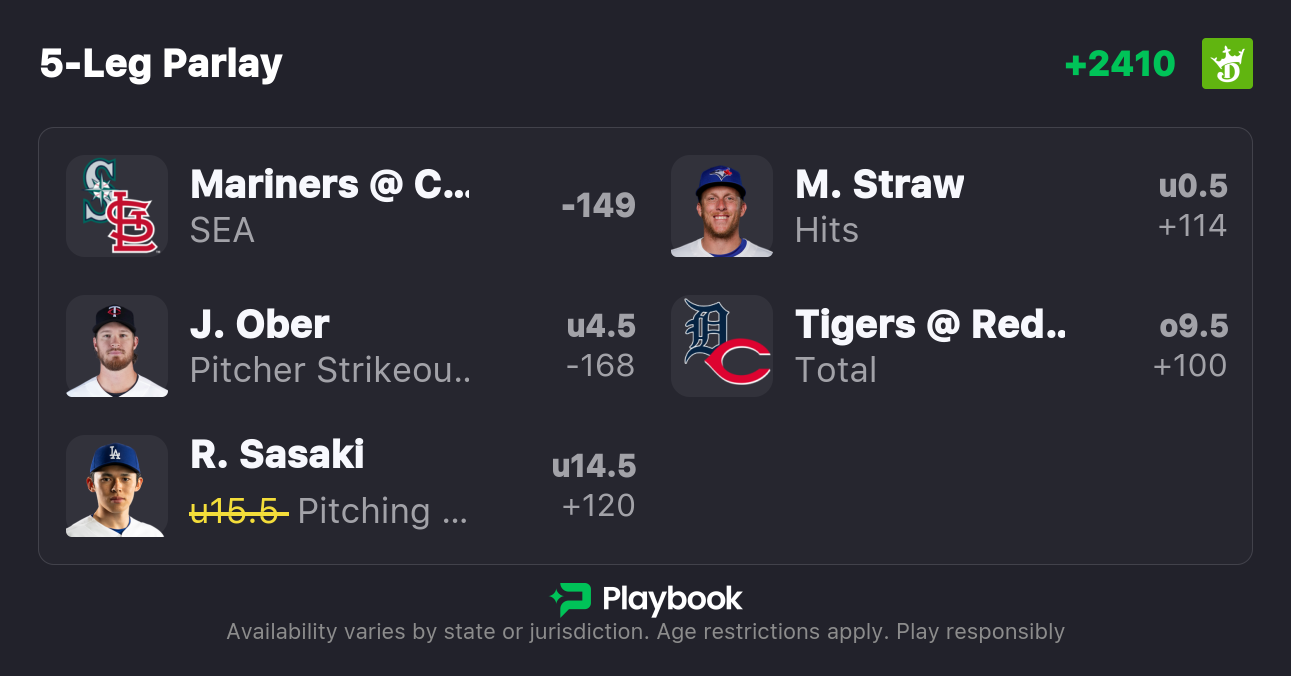
Task: Open R. Sasaki's player headshot
Action: (117, 486)
